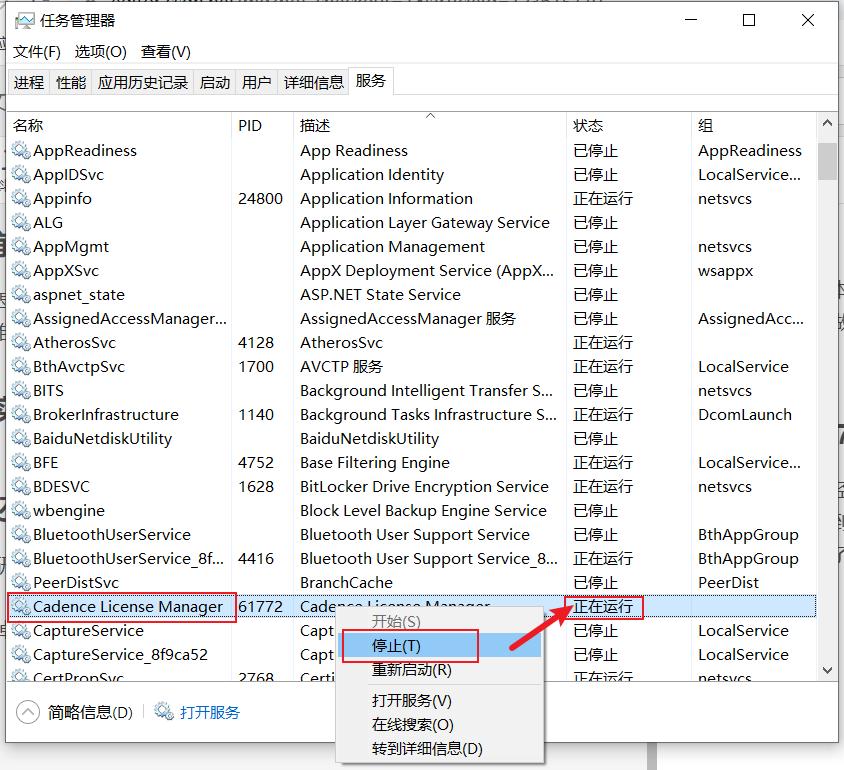Screen dimensions: 844x770
Task: Click the Application Layer Gateway Service description
Action: tap(425, 222)
